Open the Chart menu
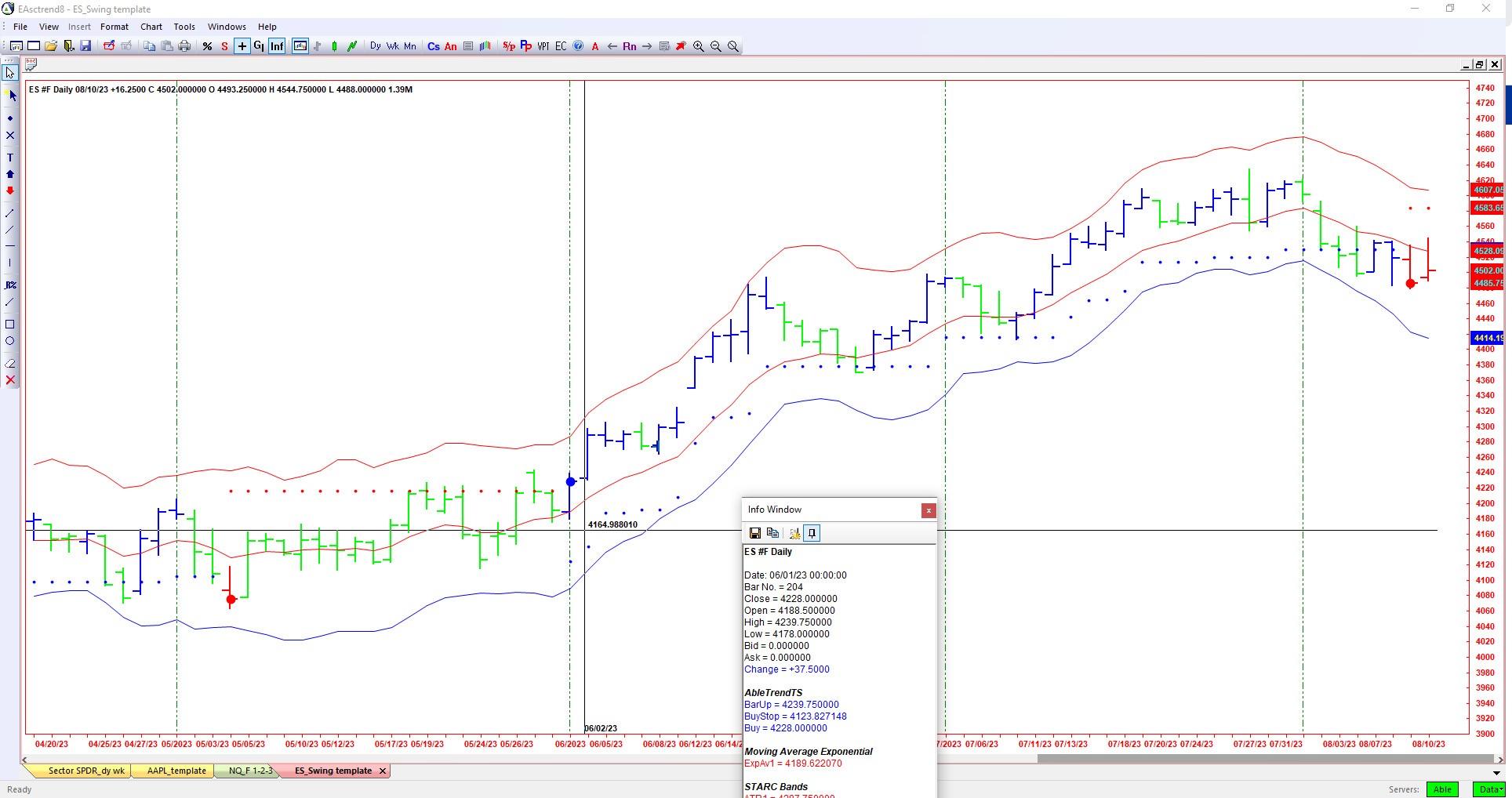1512x798 pixels. [x=151, y=26]
